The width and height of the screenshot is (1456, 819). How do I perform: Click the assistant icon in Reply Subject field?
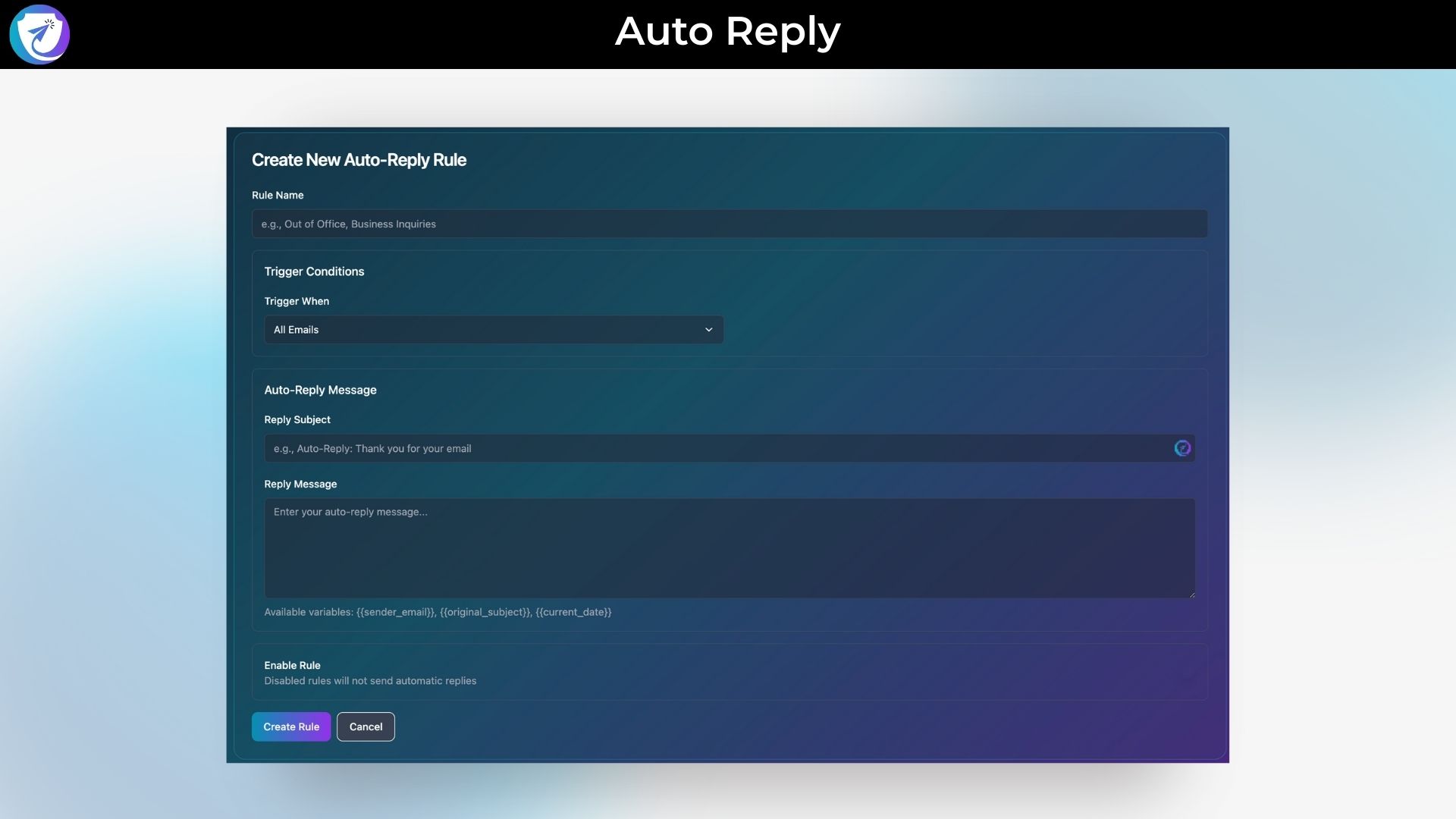[x=1181, y=448]
